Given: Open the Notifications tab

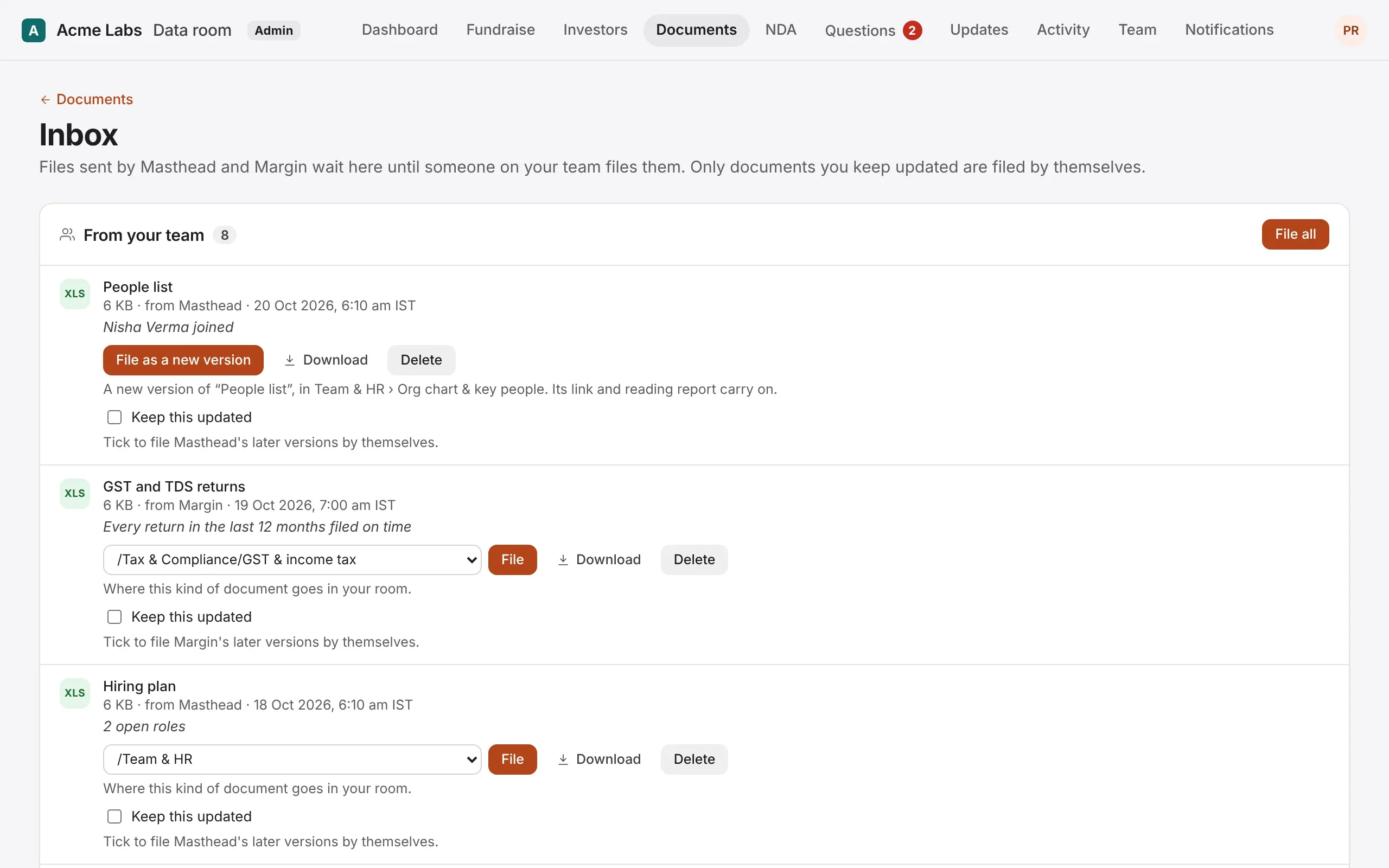Looking at the screenshot, I should 1229,30.
